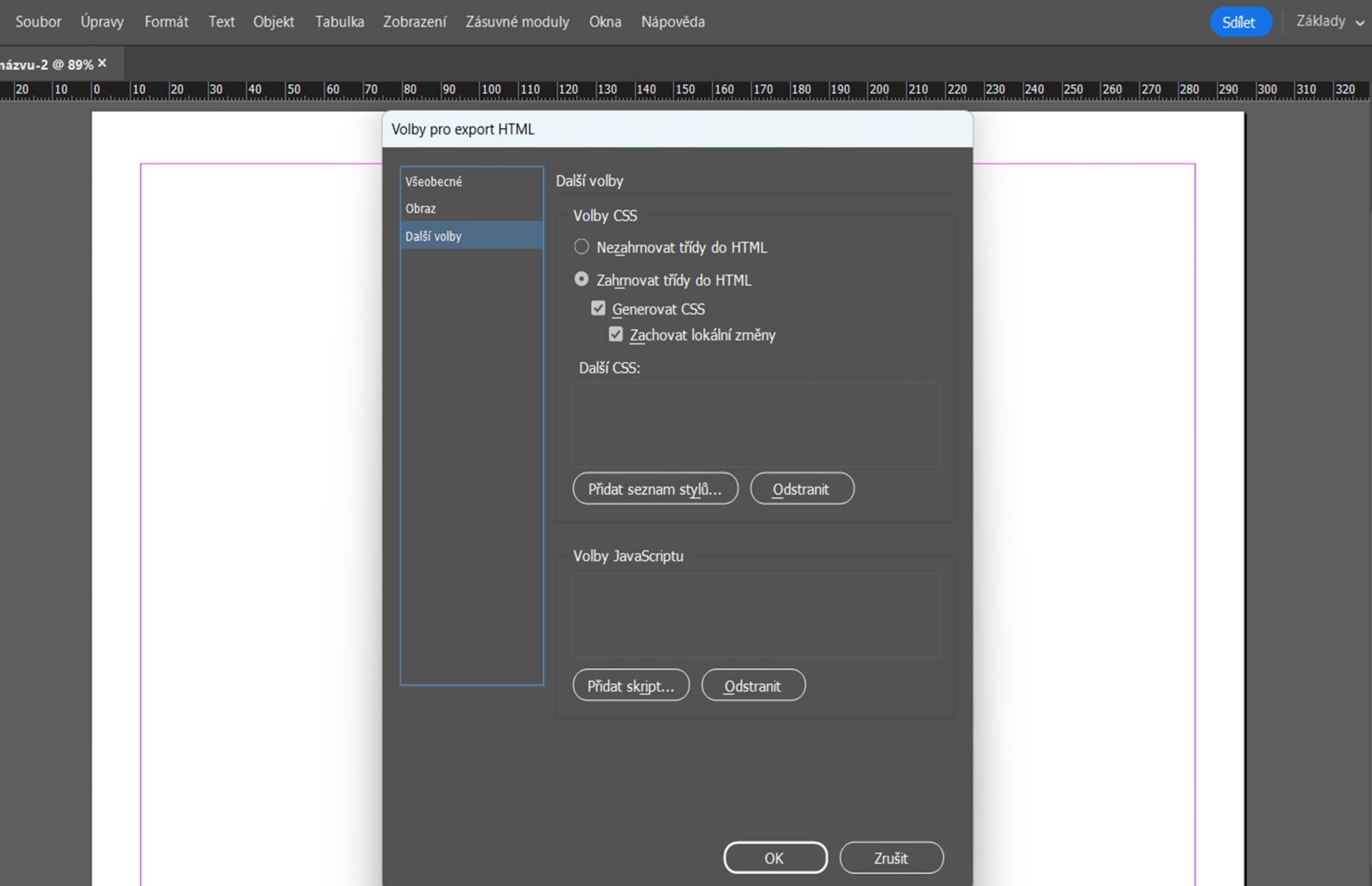Switch to Obraz section

(x=421, y=209)
